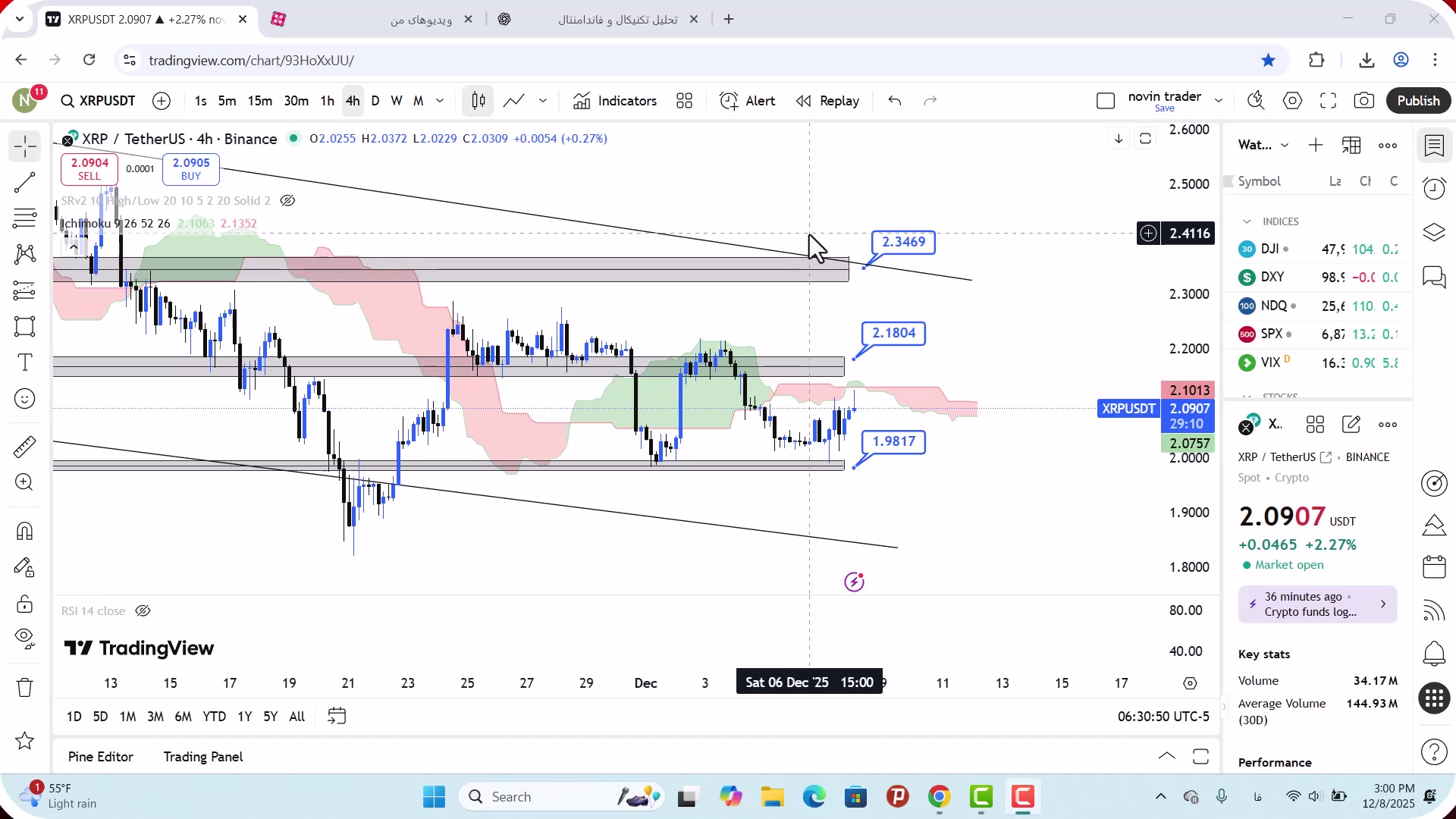Start bar Replay mode

tap(827, 101)
